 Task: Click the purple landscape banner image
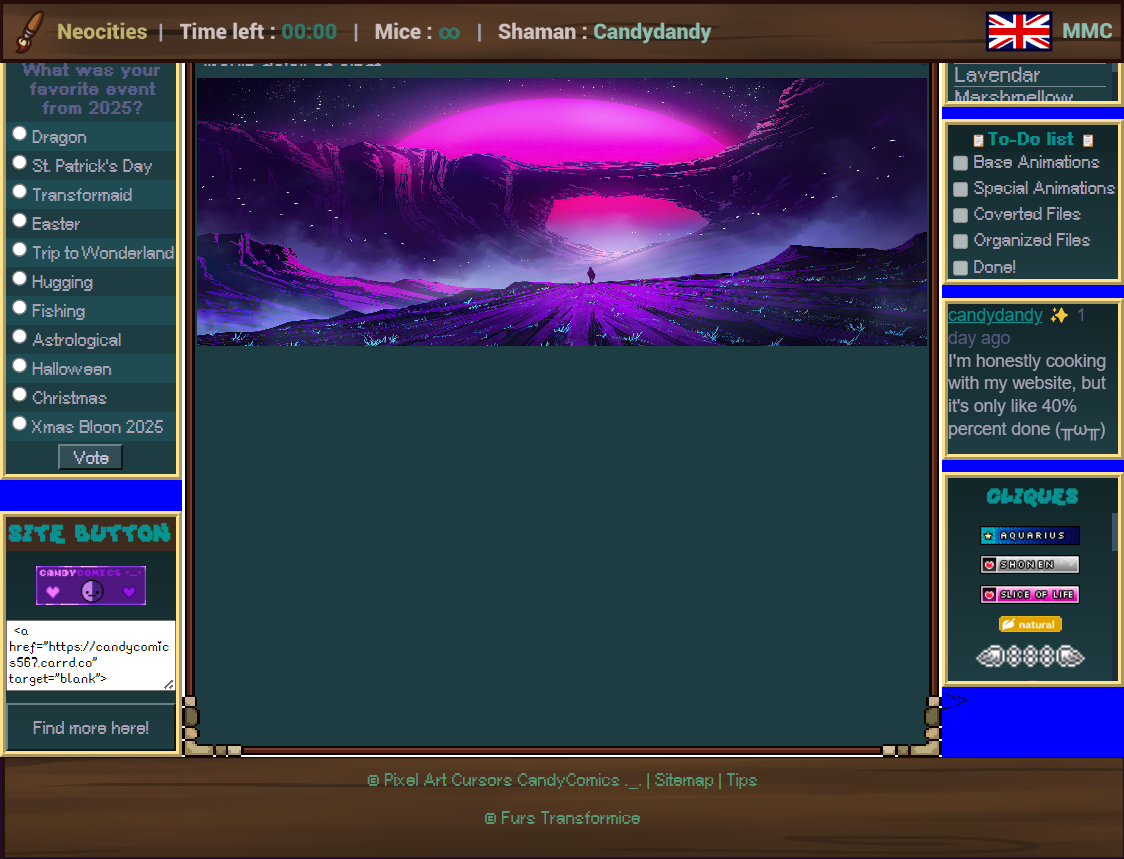point(562,212)
